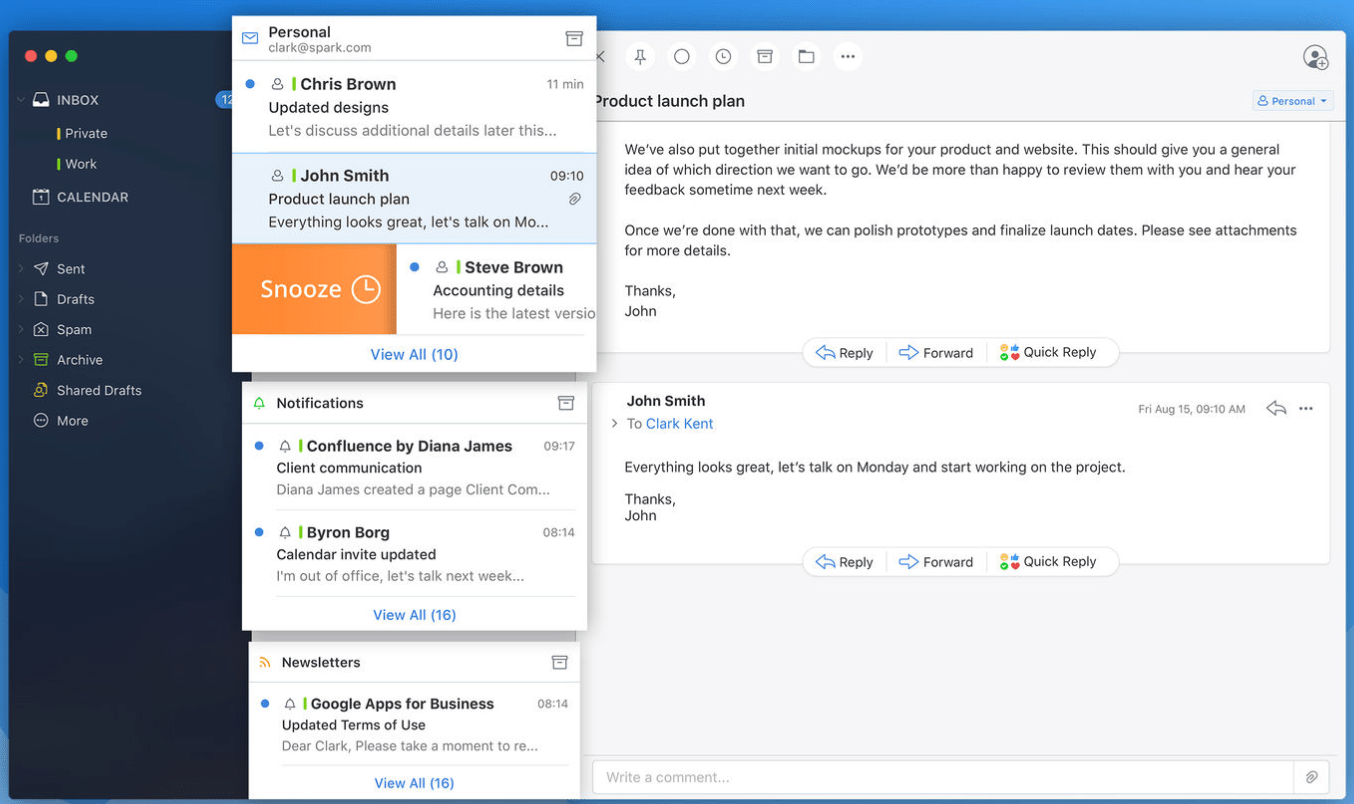
Task: Archive all Notifications with the header archive icon
Action: 566,402
